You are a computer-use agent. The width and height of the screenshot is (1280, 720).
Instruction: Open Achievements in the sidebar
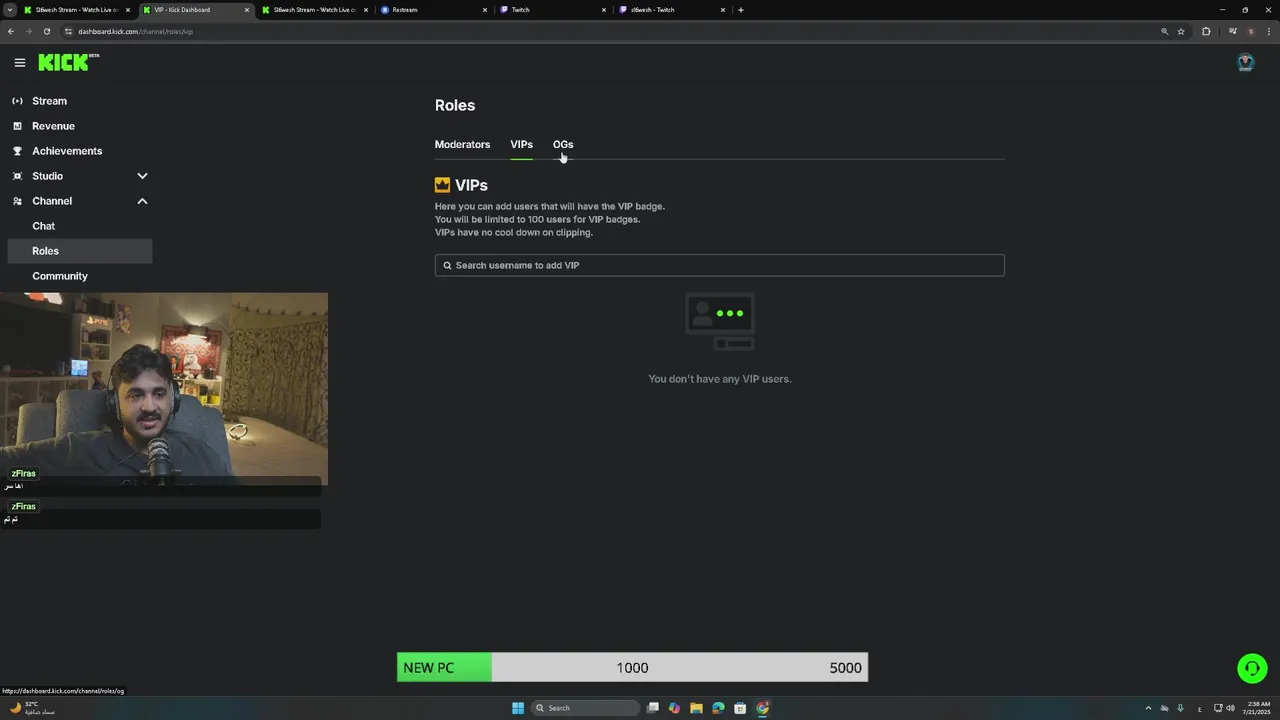click(x=67, y=151)
